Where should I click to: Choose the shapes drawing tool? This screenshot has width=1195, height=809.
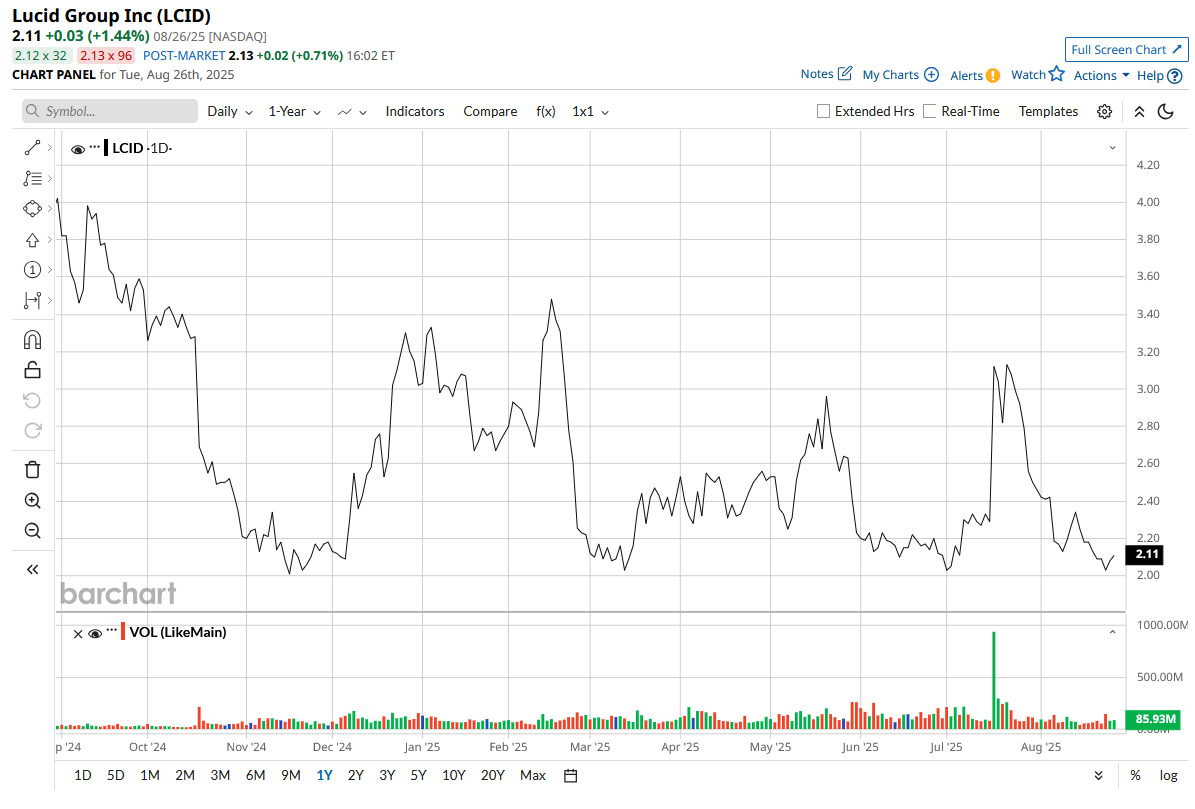32,209
